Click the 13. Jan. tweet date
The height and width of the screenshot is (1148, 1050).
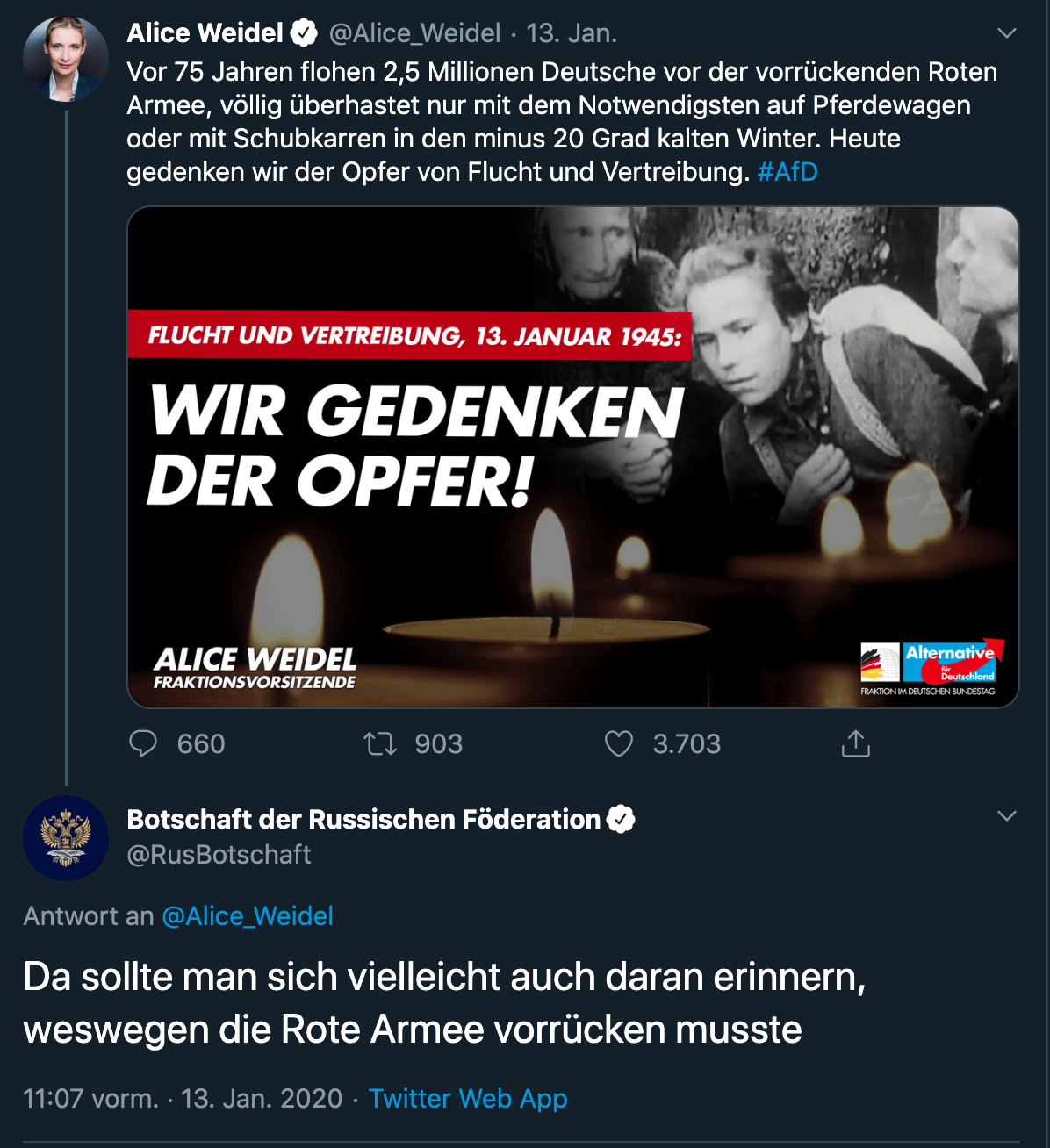tap(572, 33)
